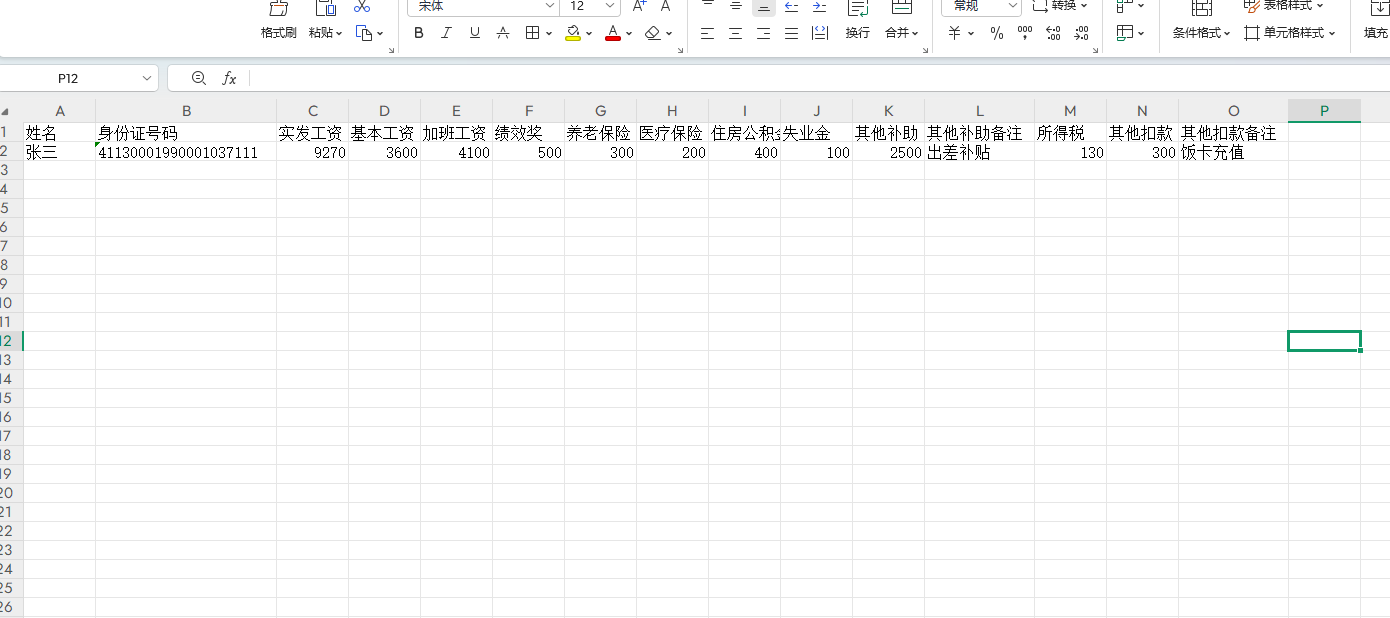
Task: Apply bold formatting with the B icon
Action: tap(418, 32)
